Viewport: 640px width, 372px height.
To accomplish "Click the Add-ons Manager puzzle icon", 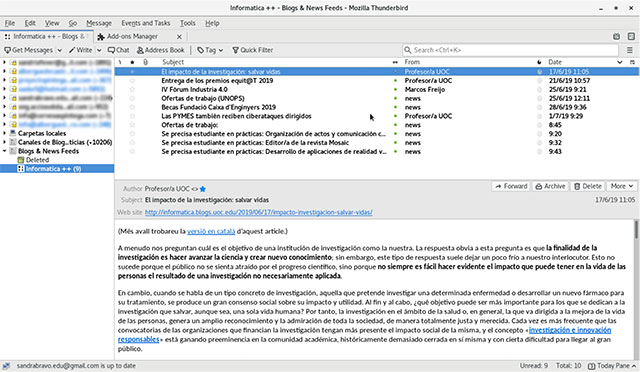I will (101, 37).
